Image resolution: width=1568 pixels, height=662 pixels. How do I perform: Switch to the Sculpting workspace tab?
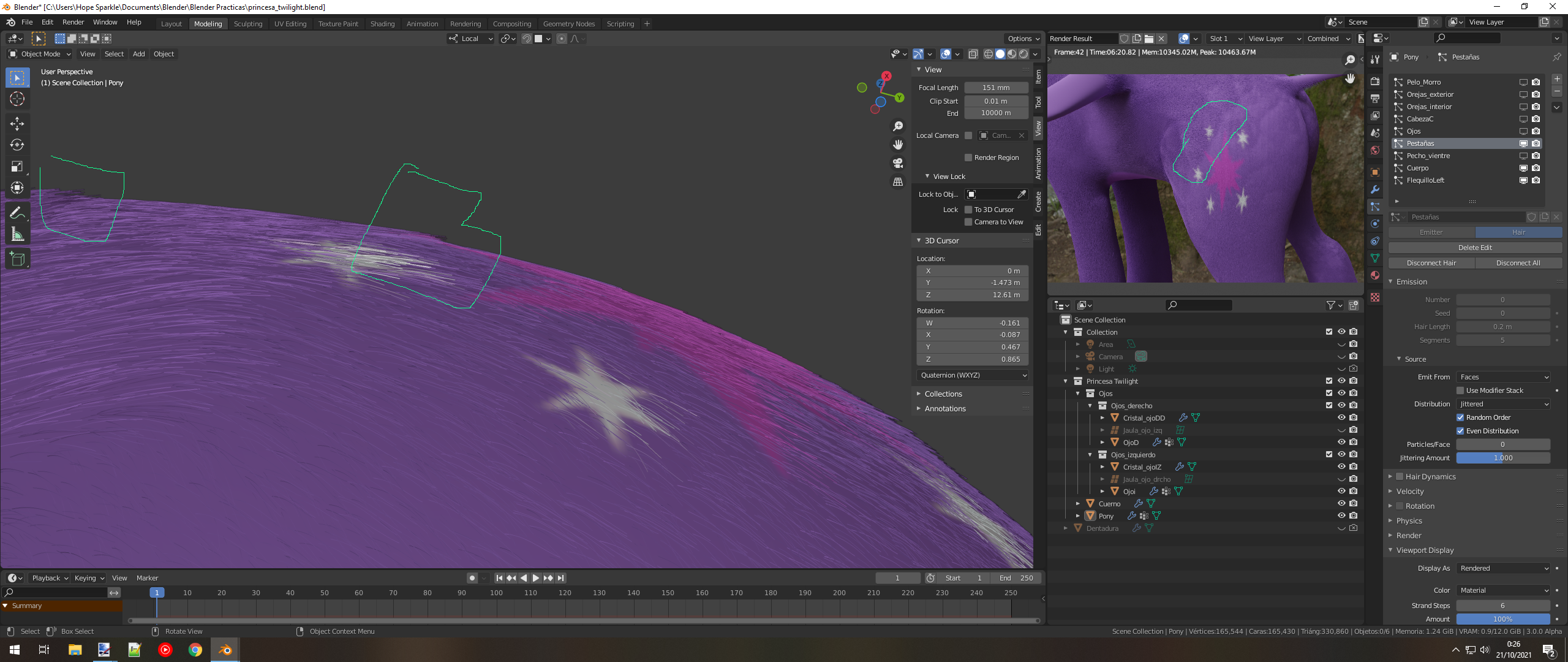[x=247, y=24]
